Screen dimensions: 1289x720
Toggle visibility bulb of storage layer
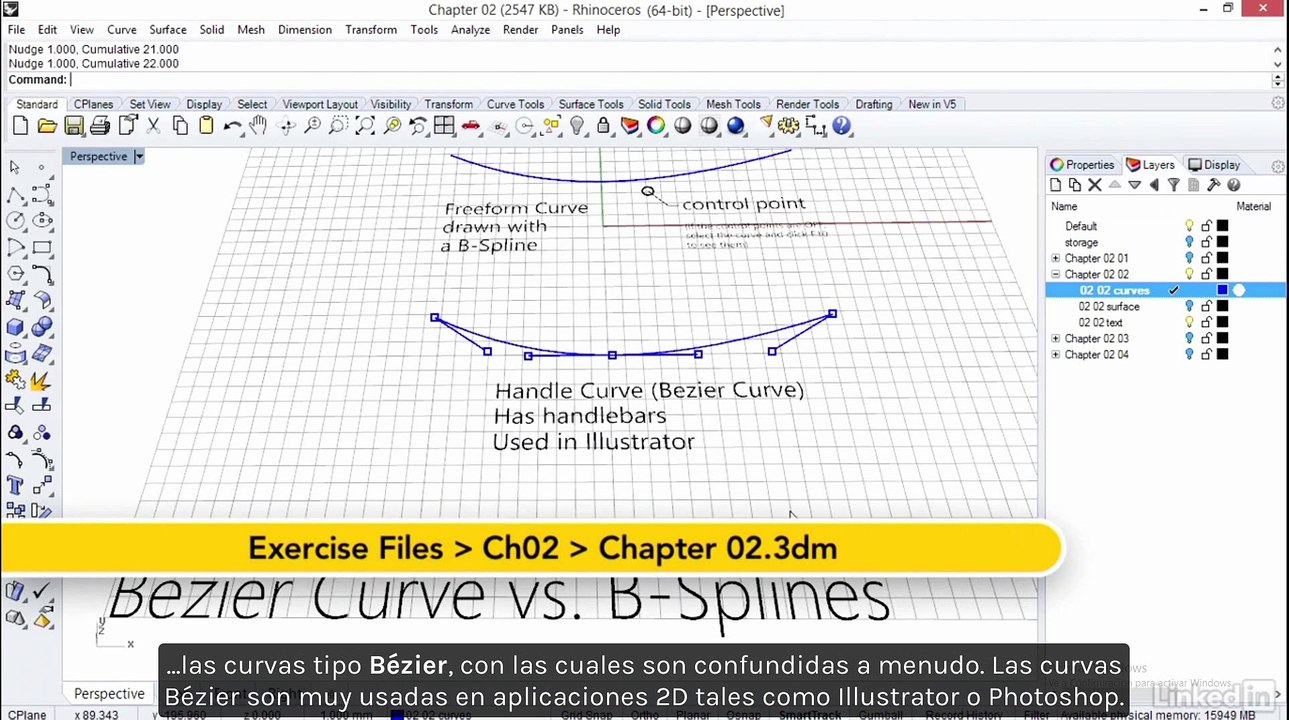tap(1189, 242)
